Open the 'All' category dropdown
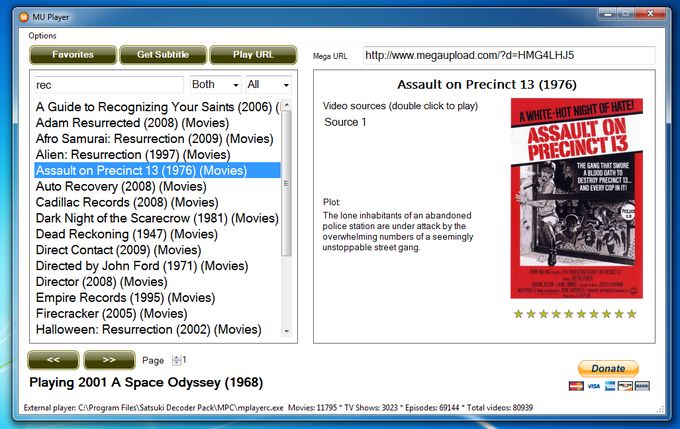680x429 pixels. pyautogui.click(x=268, y=85)
